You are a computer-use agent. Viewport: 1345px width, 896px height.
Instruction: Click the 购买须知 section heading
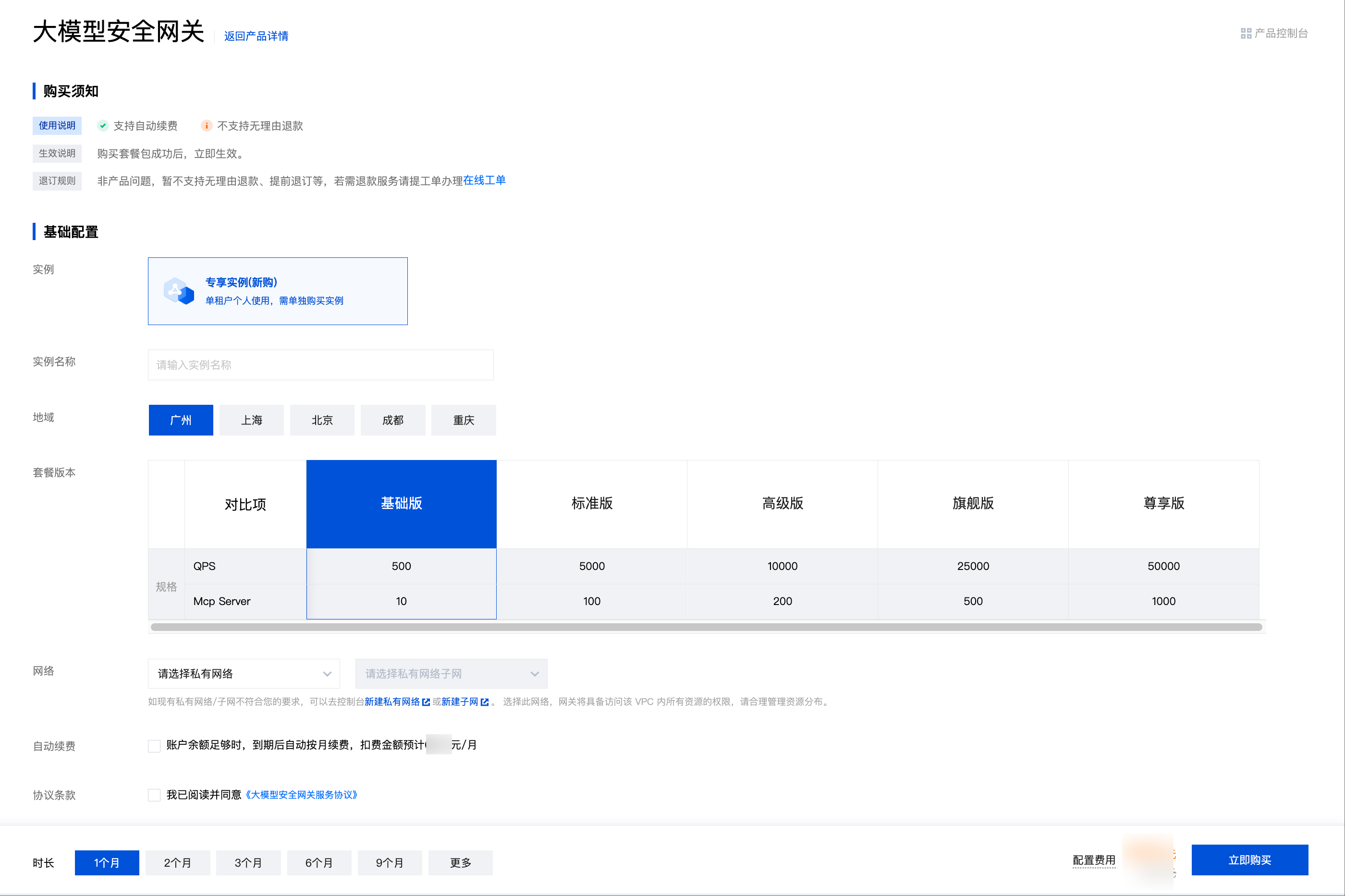[x=71, y=91]
